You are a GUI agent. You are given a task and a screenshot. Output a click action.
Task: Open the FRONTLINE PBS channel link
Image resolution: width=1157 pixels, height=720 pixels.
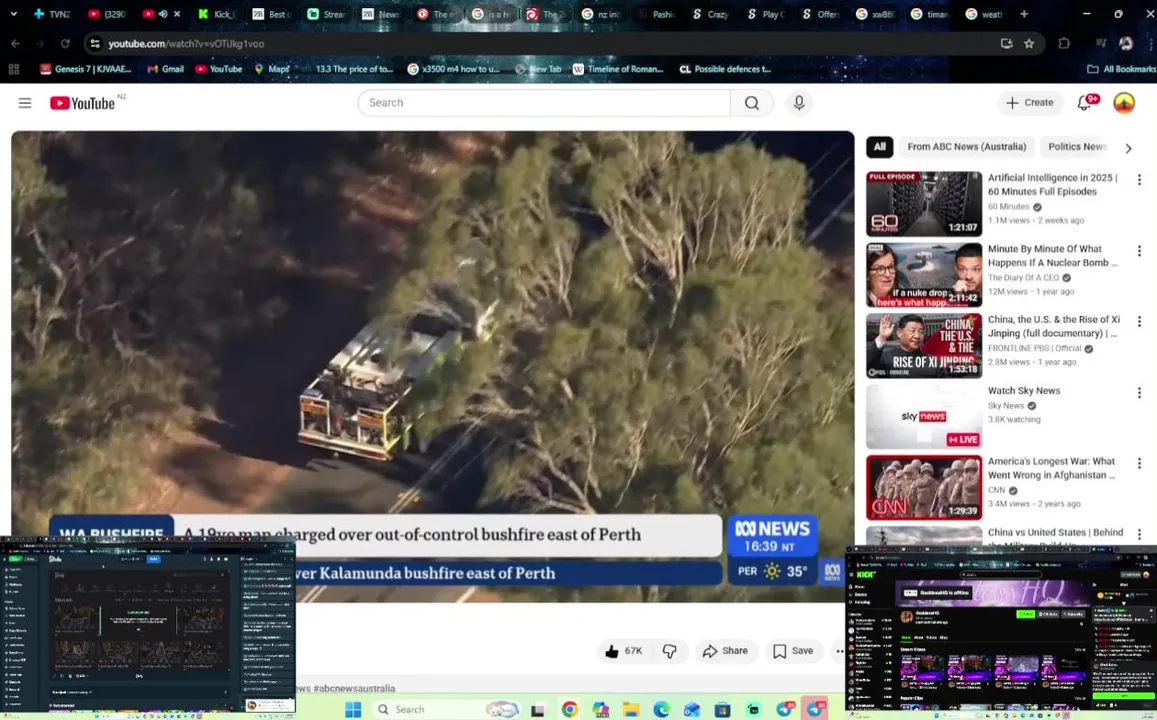click(1035, 348)
